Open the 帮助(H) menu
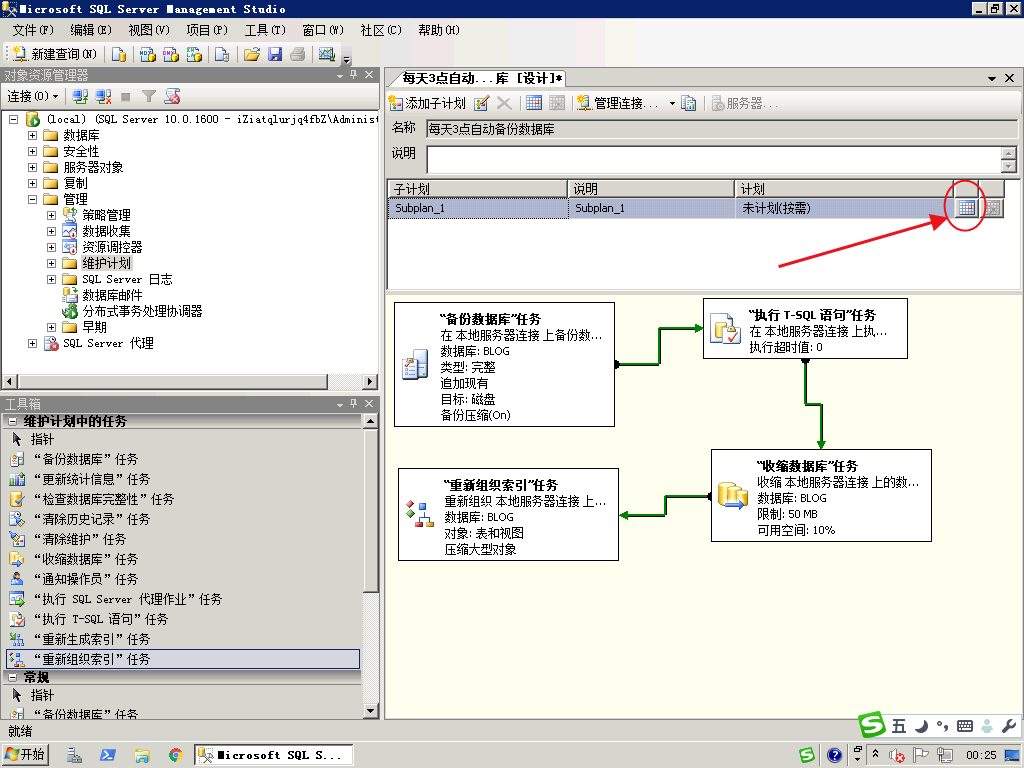 point(439,30)
